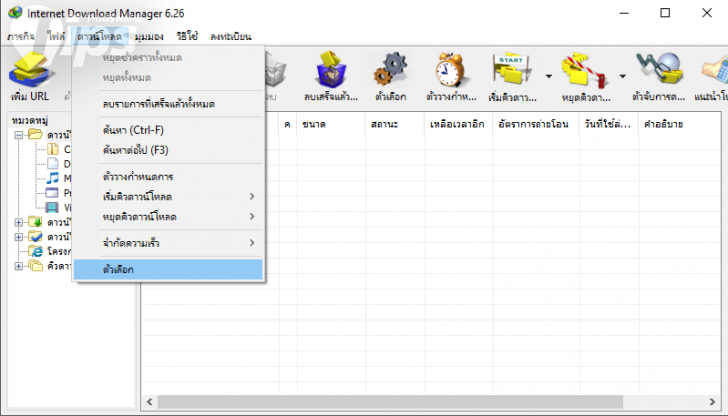Select the Grabber projects IE icon in tree

[x=35, y=251]
